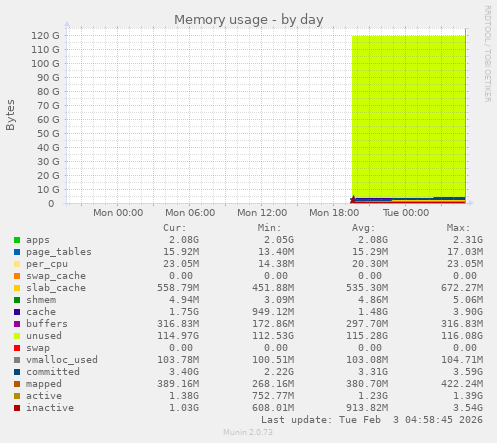Click inactive max value 3.54G

(x=468, y=408)
